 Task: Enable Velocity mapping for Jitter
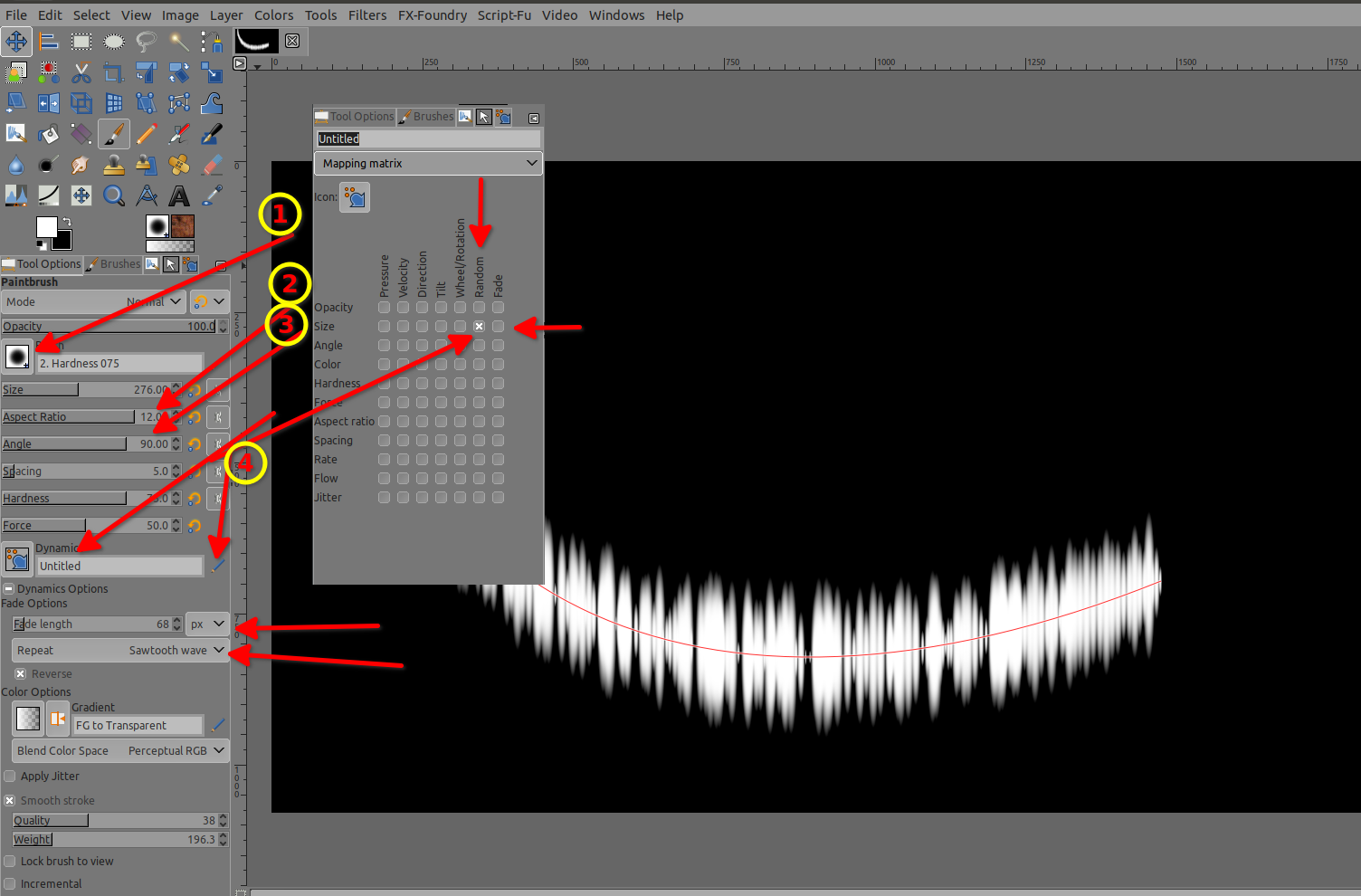(403, 498)
